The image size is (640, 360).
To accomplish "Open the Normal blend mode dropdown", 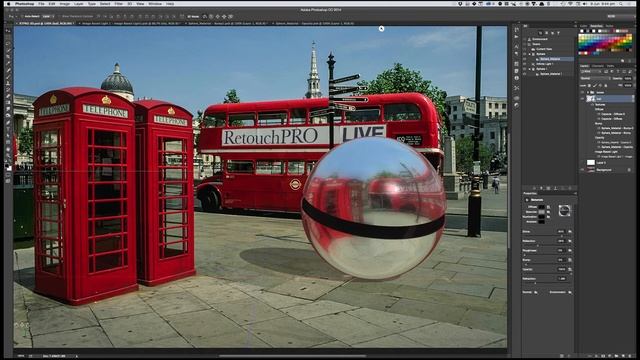I will point(596,78).
